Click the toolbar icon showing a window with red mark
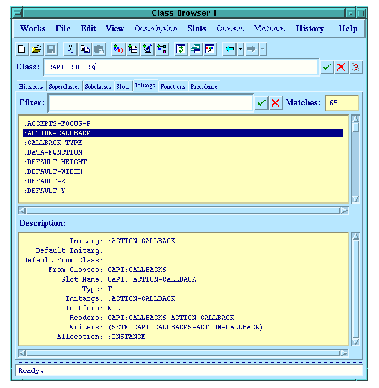Screen dimensions: 379x388 click(210, 49)
